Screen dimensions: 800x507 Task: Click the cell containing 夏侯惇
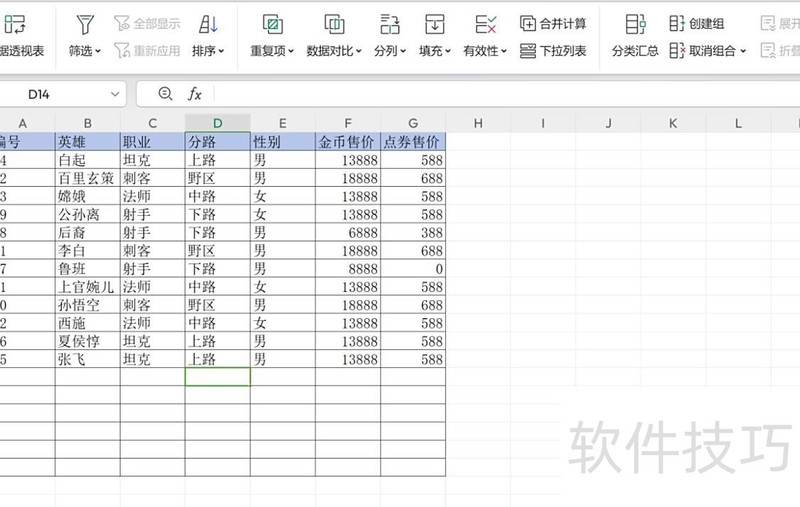[88, 341]
